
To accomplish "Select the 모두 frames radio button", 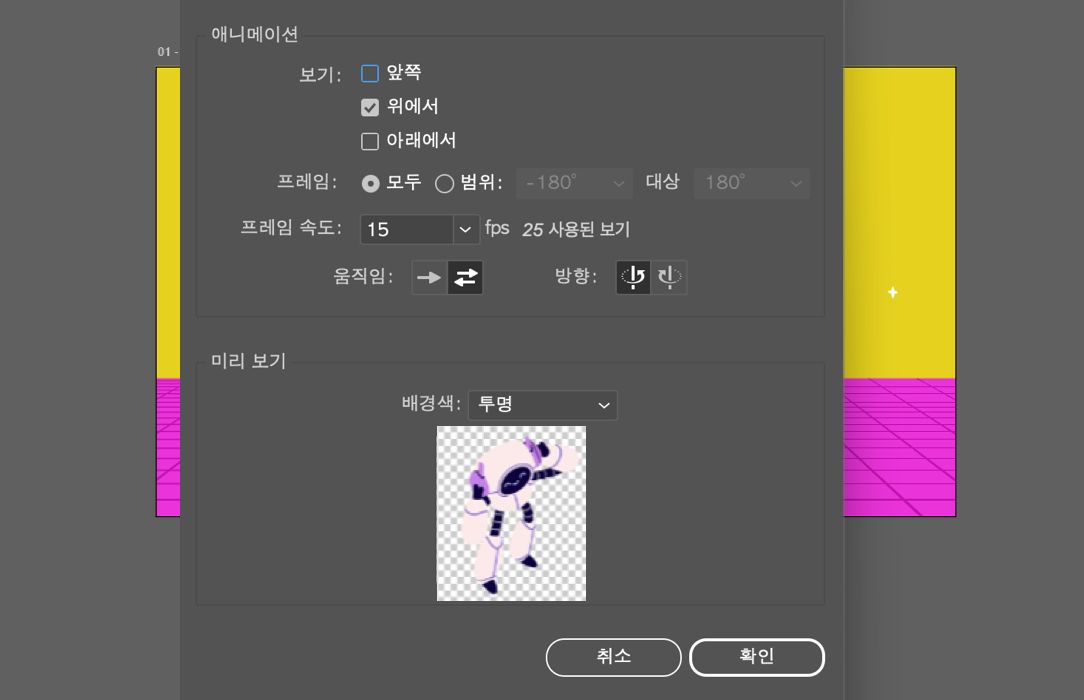I will pos(371,183).
